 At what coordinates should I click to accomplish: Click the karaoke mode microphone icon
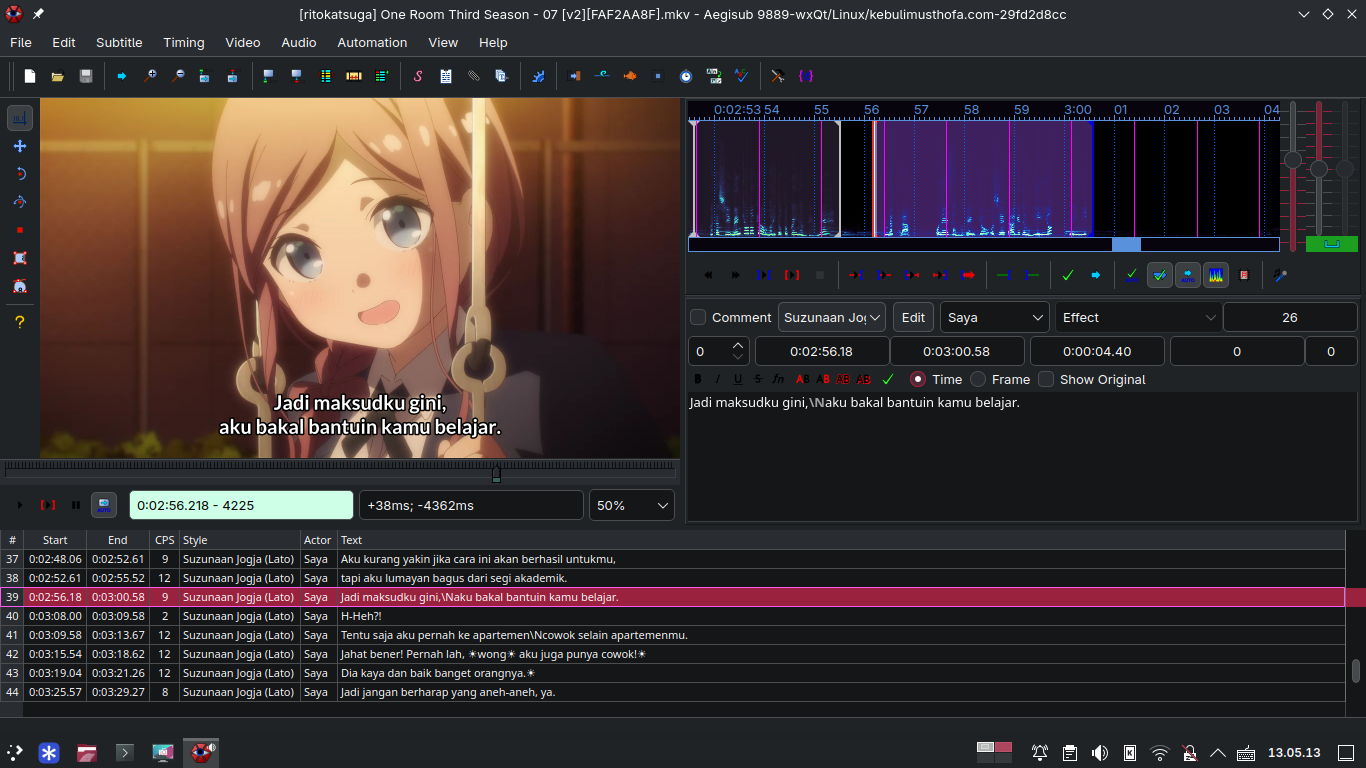click(1280, 274)
